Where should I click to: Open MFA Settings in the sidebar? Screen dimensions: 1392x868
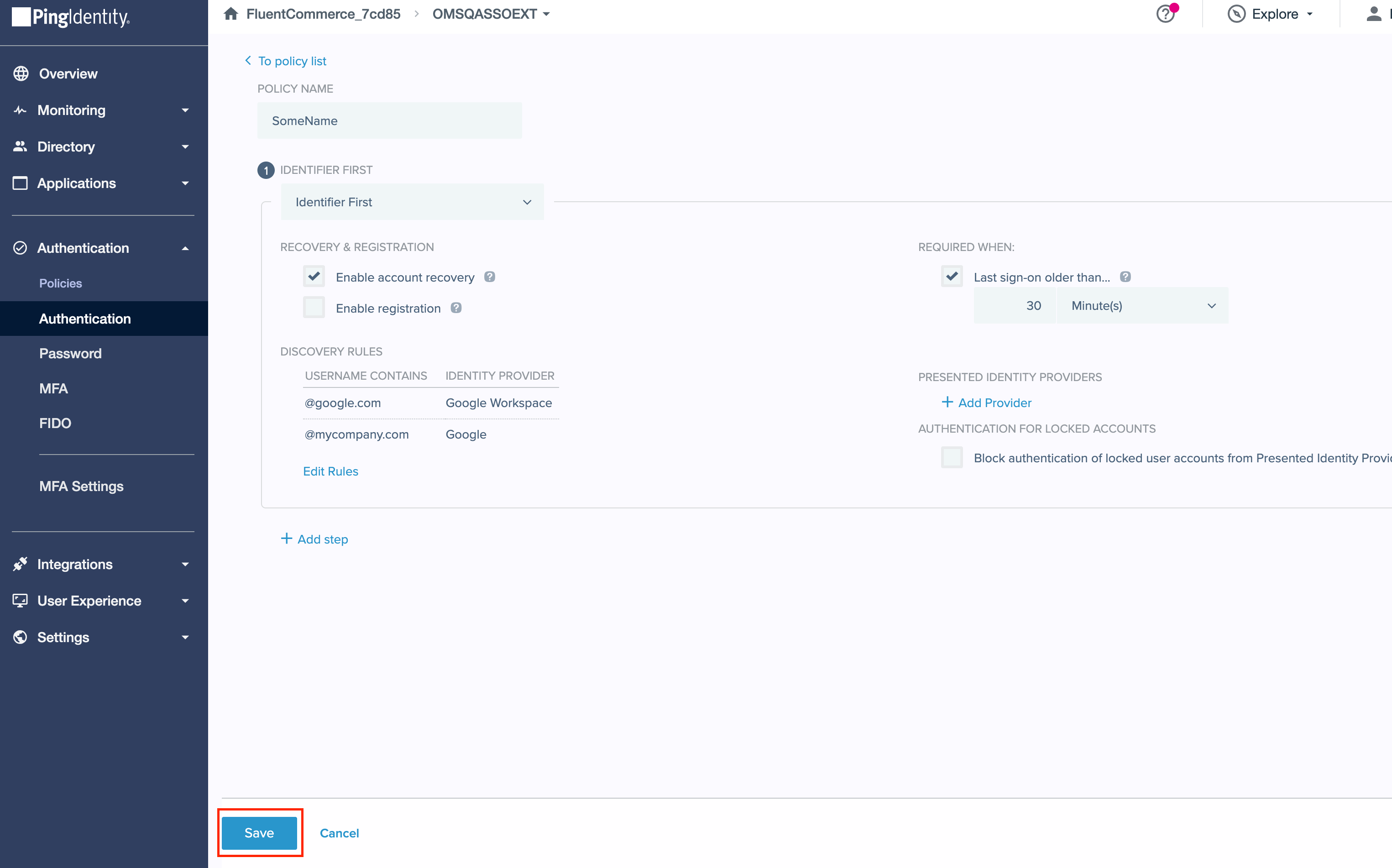[81, 486]
